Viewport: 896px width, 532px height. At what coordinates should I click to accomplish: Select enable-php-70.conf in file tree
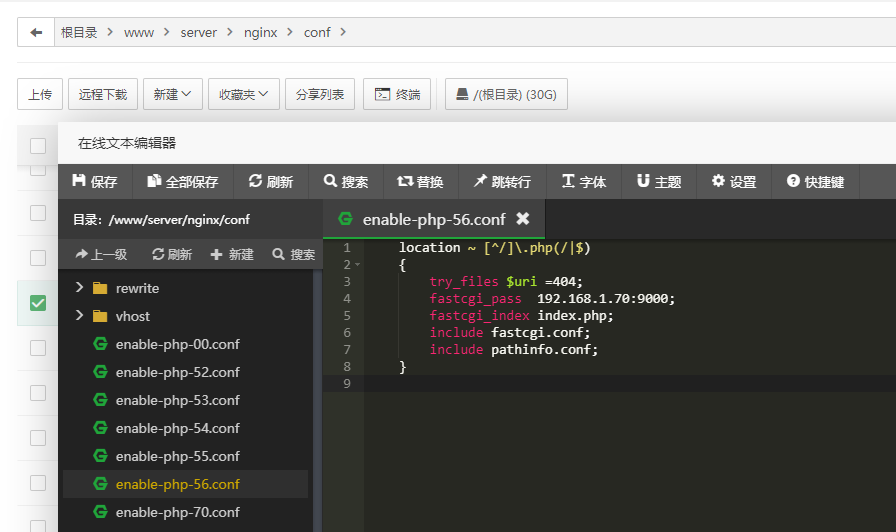click(177, 512)
